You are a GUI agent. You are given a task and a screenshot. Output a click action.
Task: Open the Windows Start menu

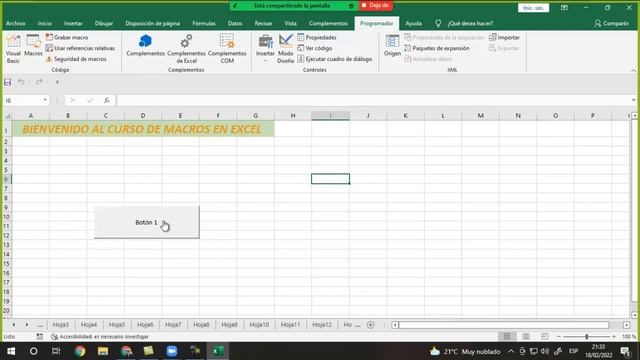click(11, 351)
